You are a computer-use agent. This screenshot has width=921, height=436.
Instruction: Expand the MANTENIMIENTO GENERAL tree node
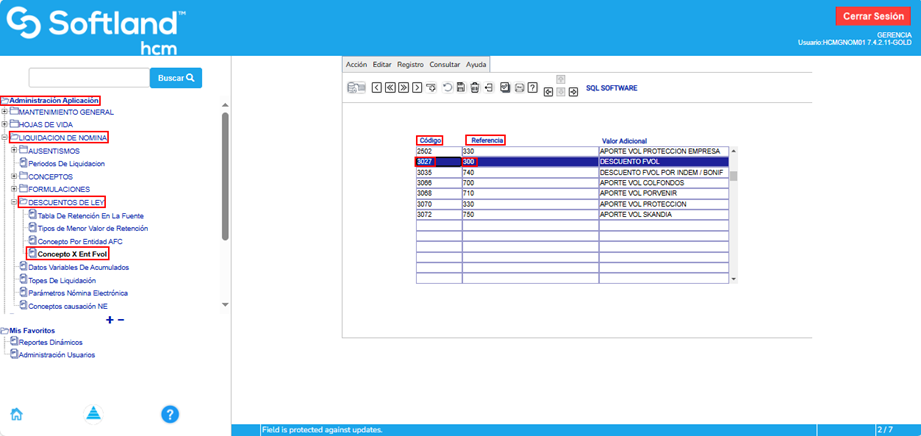click(x=5, y=112)
